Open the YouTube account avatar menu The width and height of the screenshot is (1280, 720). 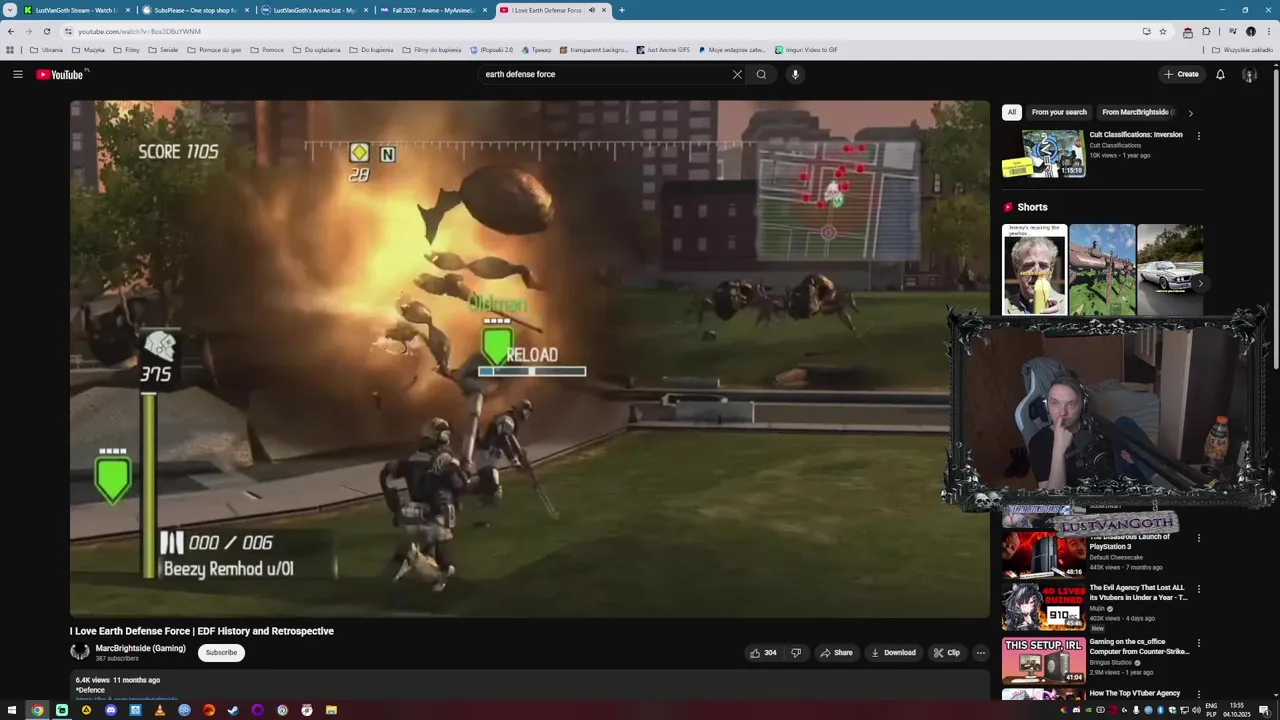coord(1249,74)
